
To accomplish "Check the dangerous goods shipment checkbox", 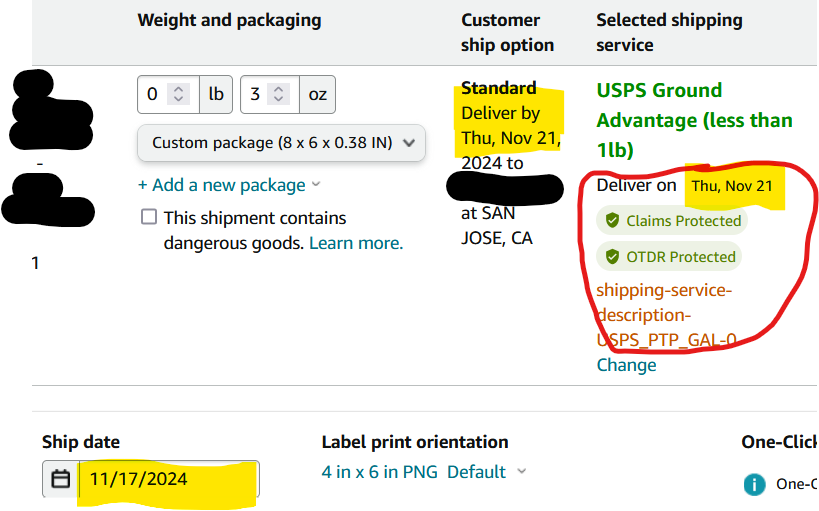I will point(149,217).
